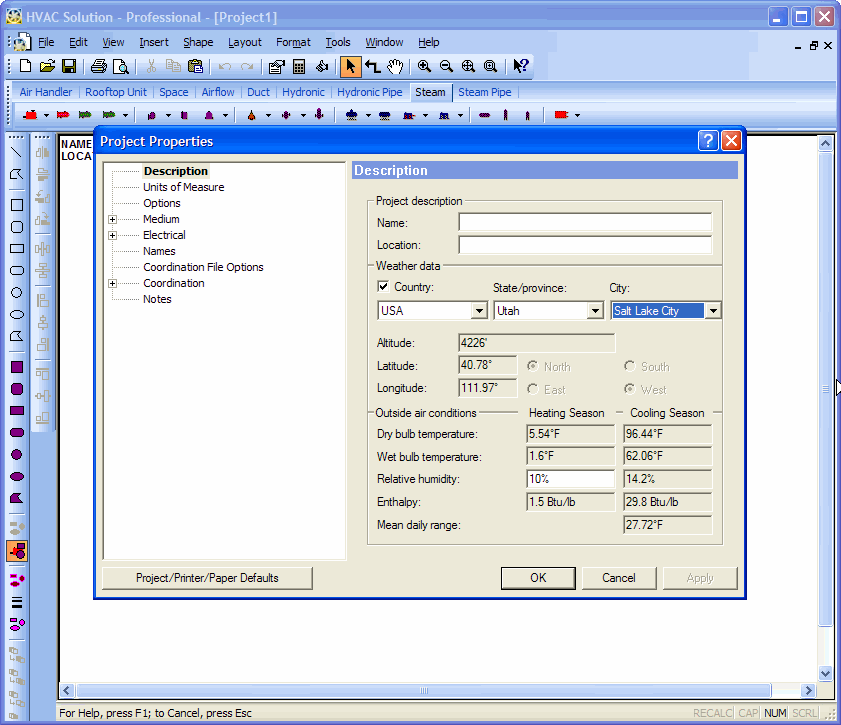Select the North radio button

click(x=533, y=366)
